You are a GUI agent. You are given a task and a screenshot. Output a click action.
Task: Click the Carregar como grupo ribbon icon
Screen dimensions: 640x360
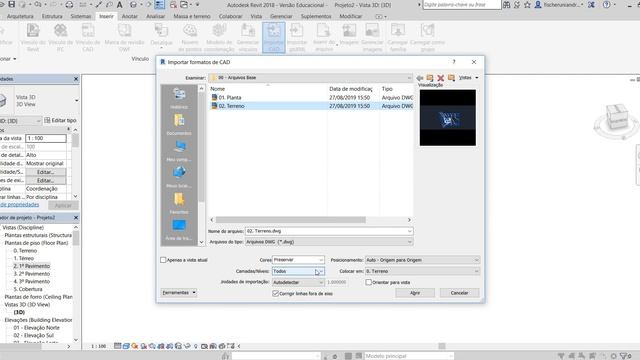[427, 37]
